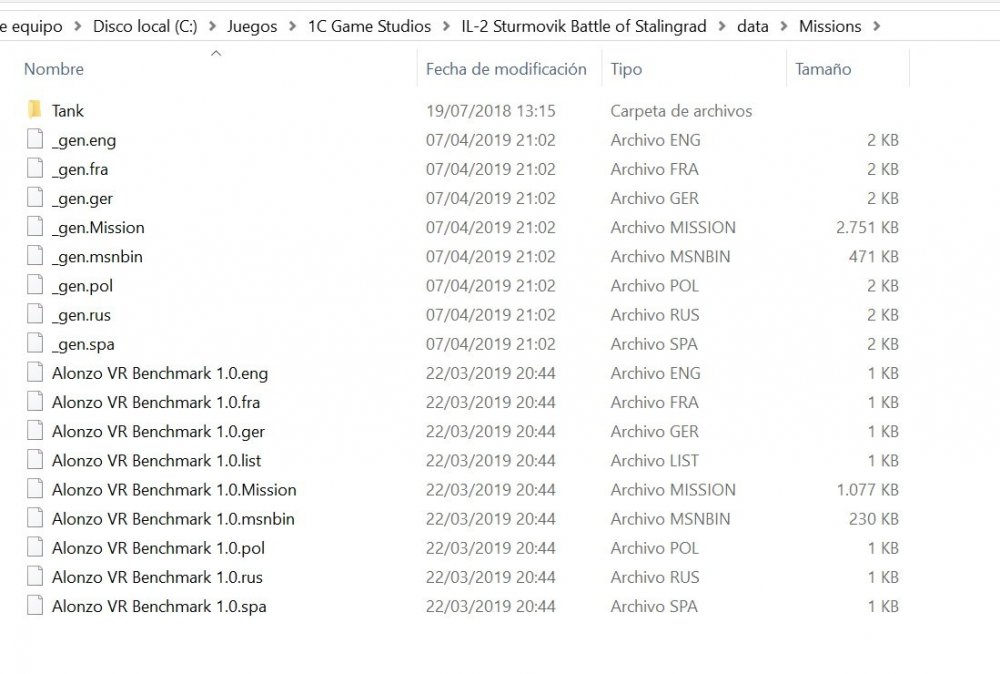Image resolution: width=1000 pixels, height=674 pixels.
Task: Expand the chevron after 1C Game Studios
Action: coord(446,26)
